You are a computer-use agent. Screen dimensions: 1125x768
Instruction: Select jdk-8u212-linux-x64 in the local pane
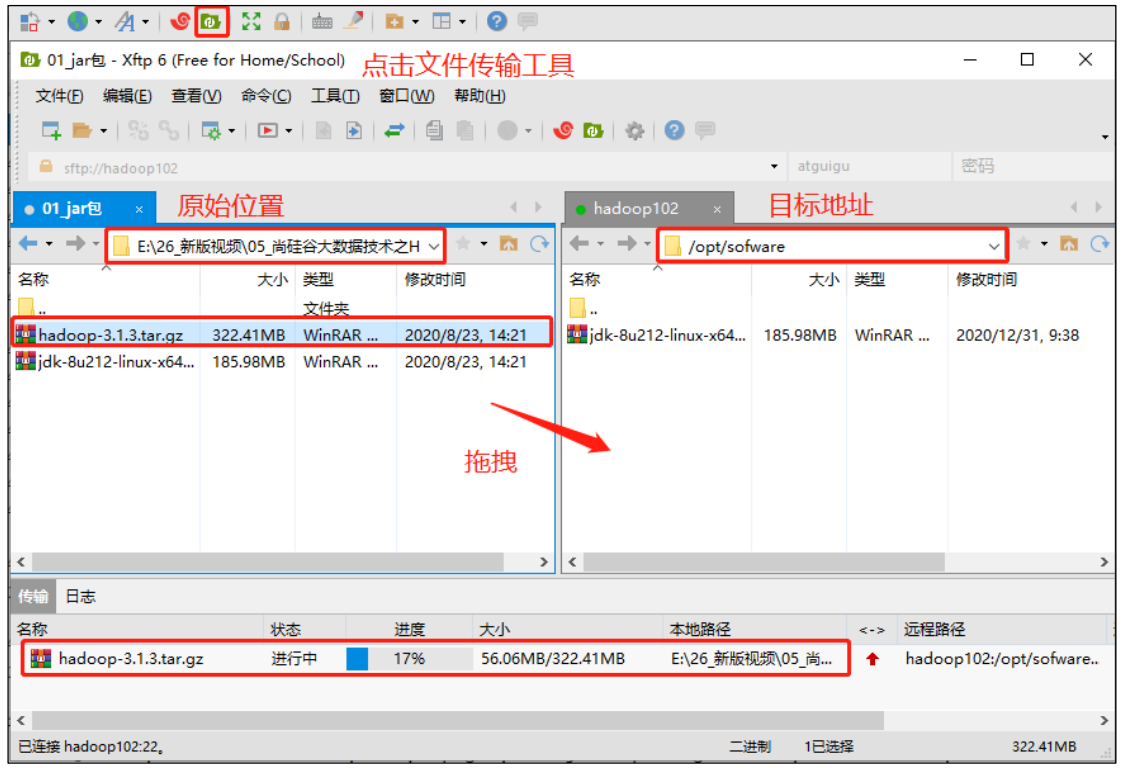[282, 361]
